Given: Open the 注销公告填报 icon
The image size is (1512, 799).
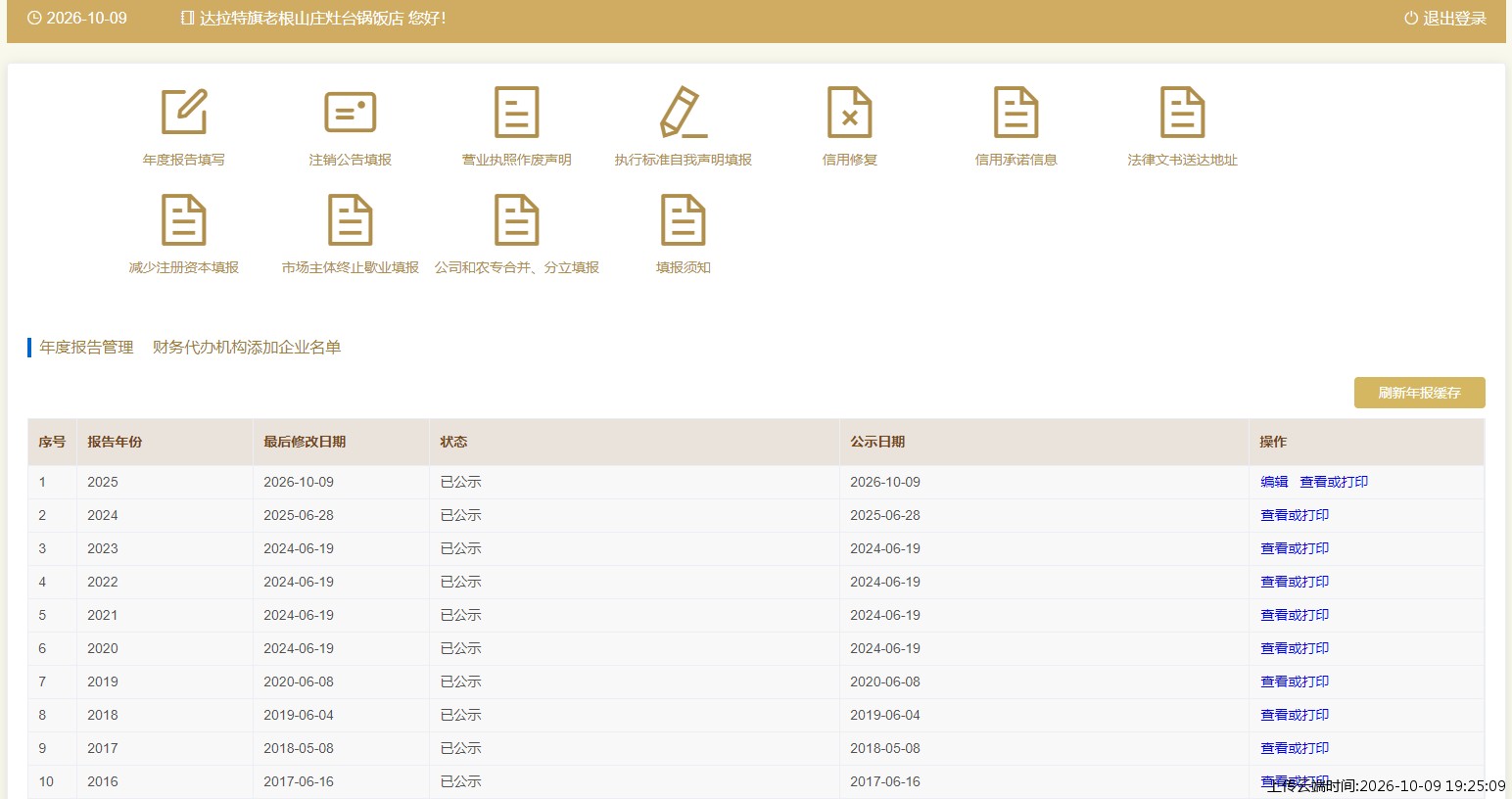Looking at the screenshot, I should click(x=351, y=112).
